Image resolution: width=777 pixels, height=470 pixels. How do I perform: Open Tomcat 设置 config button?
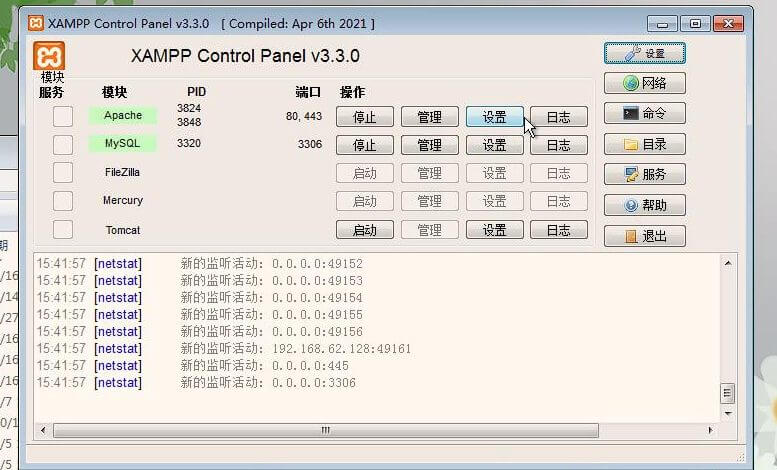(495, 230)
